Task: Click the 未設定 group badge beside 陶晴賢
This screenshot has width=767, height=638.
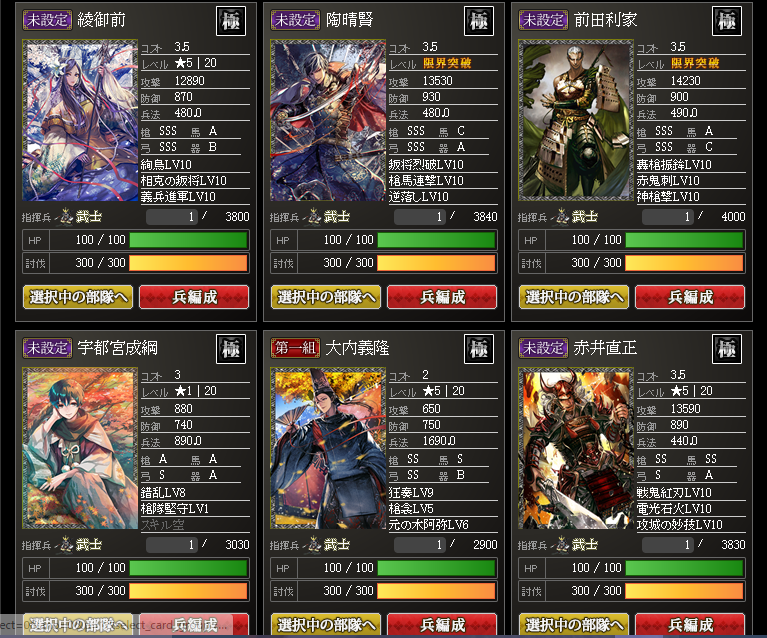Action: 295,20
